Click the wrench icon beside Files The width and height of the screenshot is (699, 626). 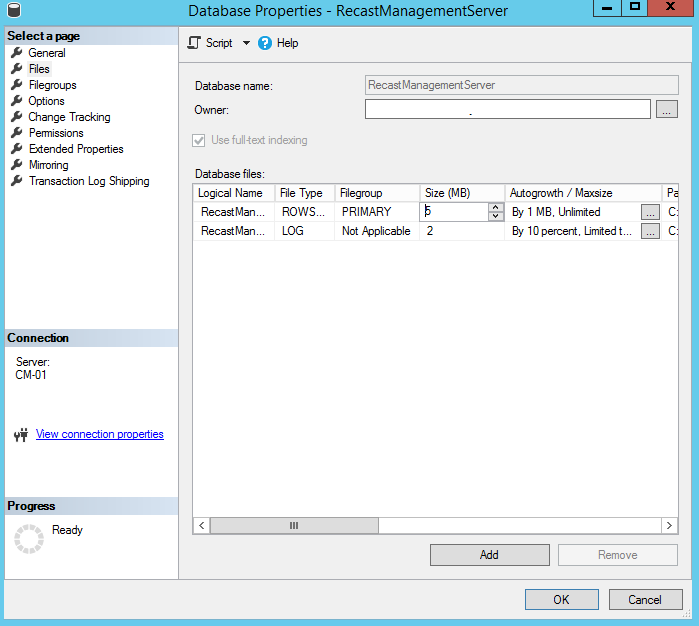pyautogui.click(x=16, y=69)
